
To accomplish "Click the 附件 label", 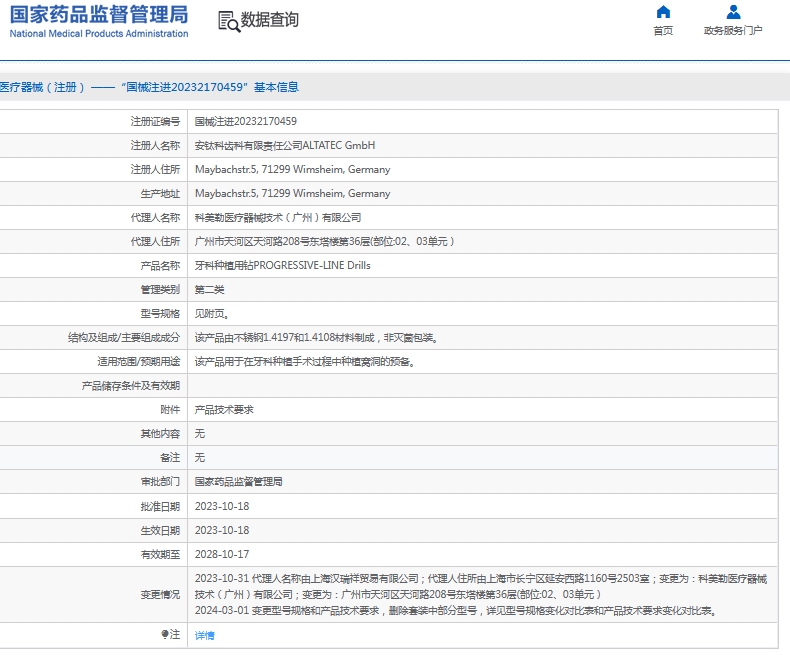I will [170, 410].
